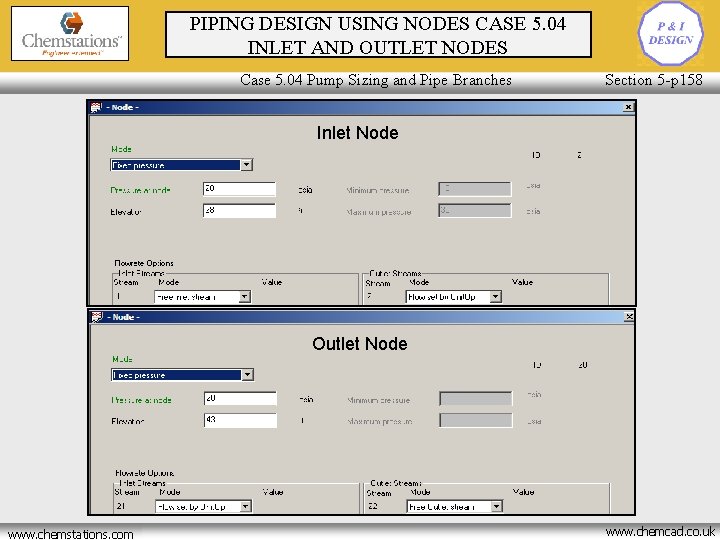
Task: Click Inlet Node maximum pressure field
Action: tap(474, 211)
